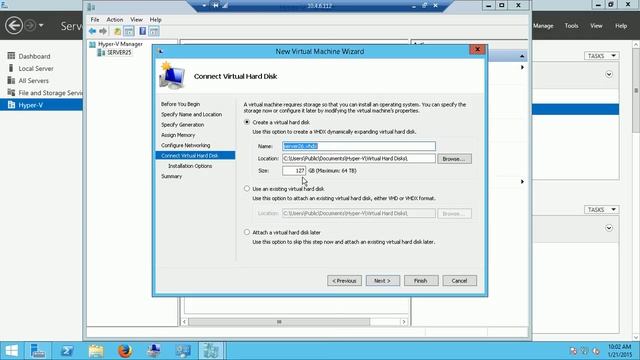This screenshot has height=360, width=640.
Task: Open the remote connection bar dropdown arrow
Action: click(204, 6)
